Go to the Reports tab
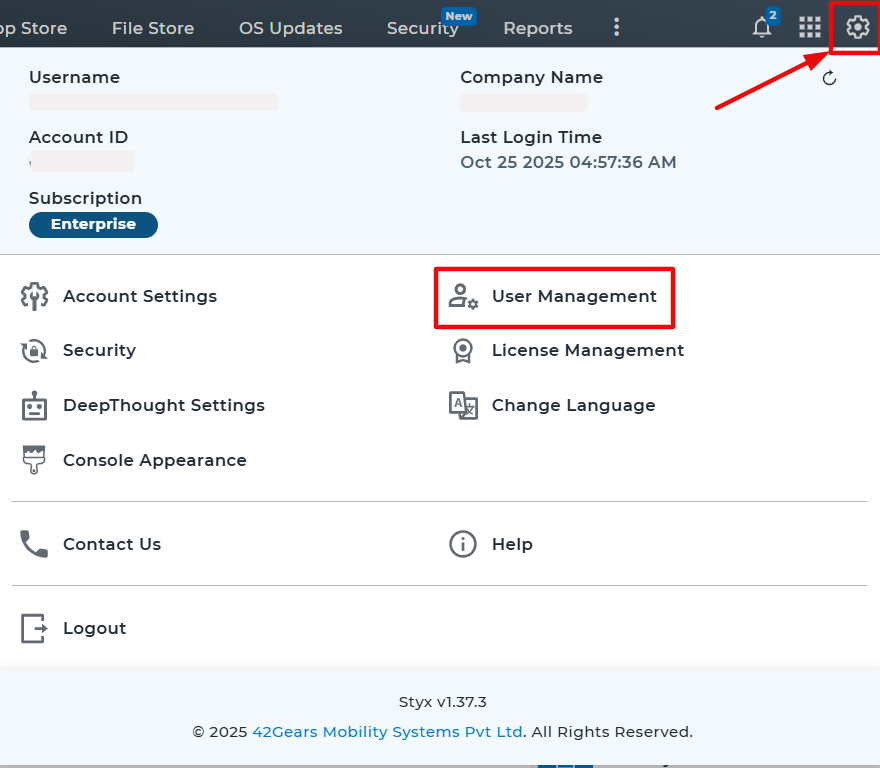880x768 pixels. coord(538,28)
